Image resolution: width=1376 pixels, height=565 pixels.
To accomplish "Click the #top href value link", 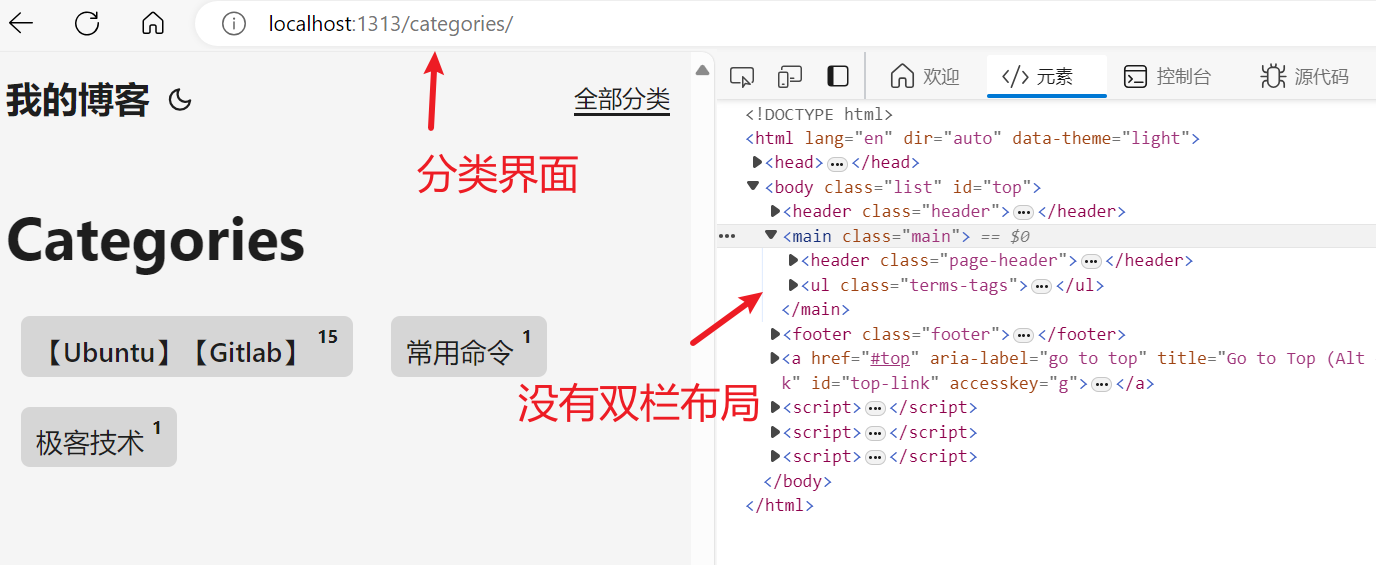I will click(890, 358).
